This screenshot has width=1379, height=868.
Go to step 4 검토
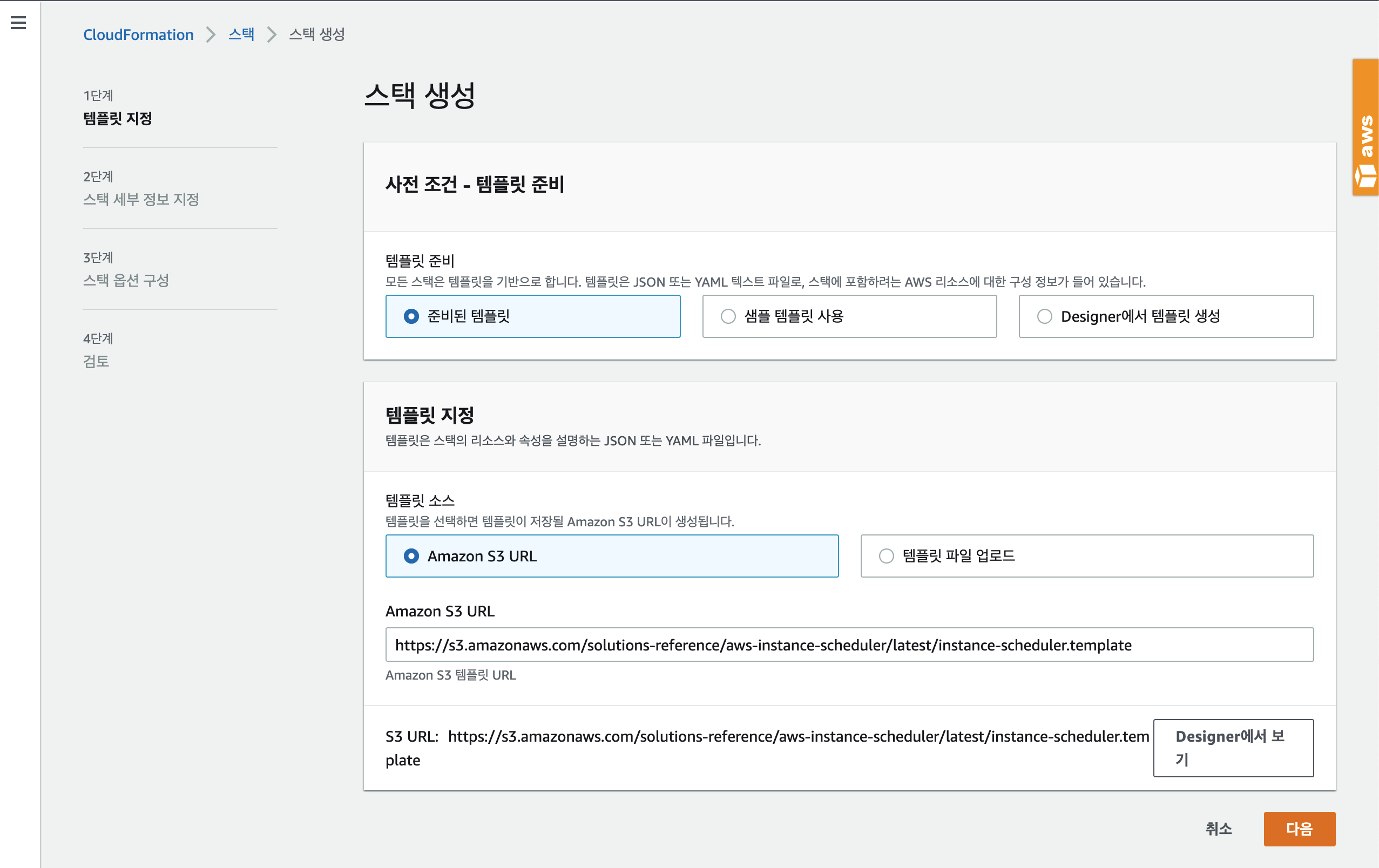click(96, 361)
